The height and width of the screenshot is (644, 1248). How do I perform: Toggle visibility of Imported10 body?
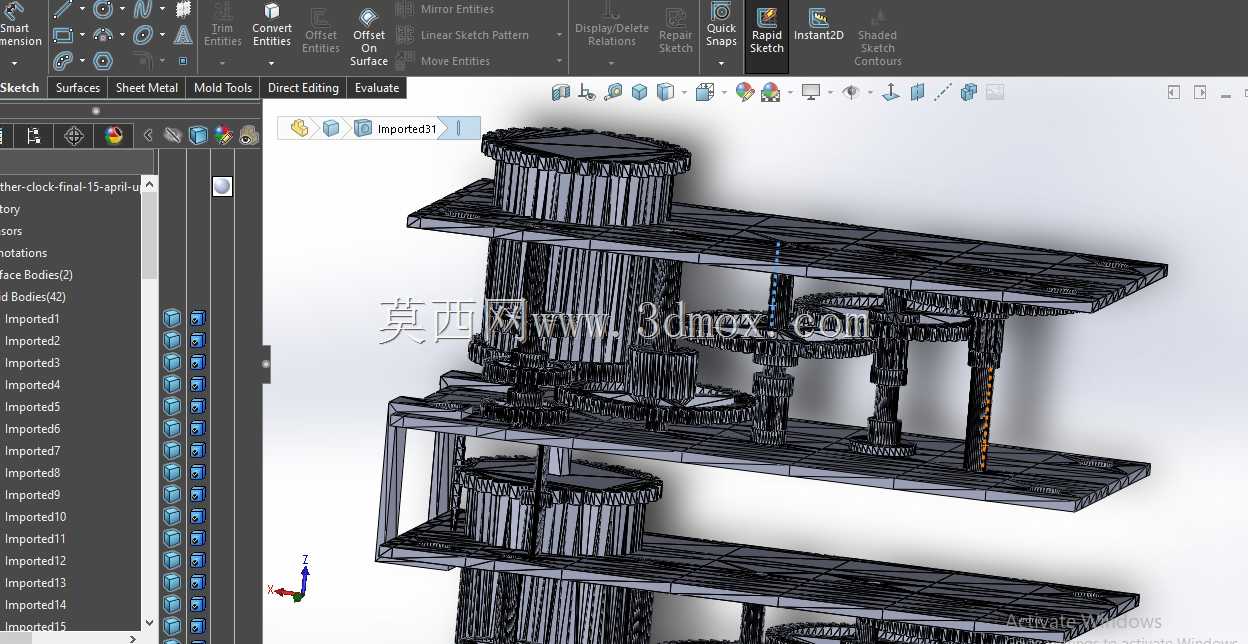click(172, 517)
